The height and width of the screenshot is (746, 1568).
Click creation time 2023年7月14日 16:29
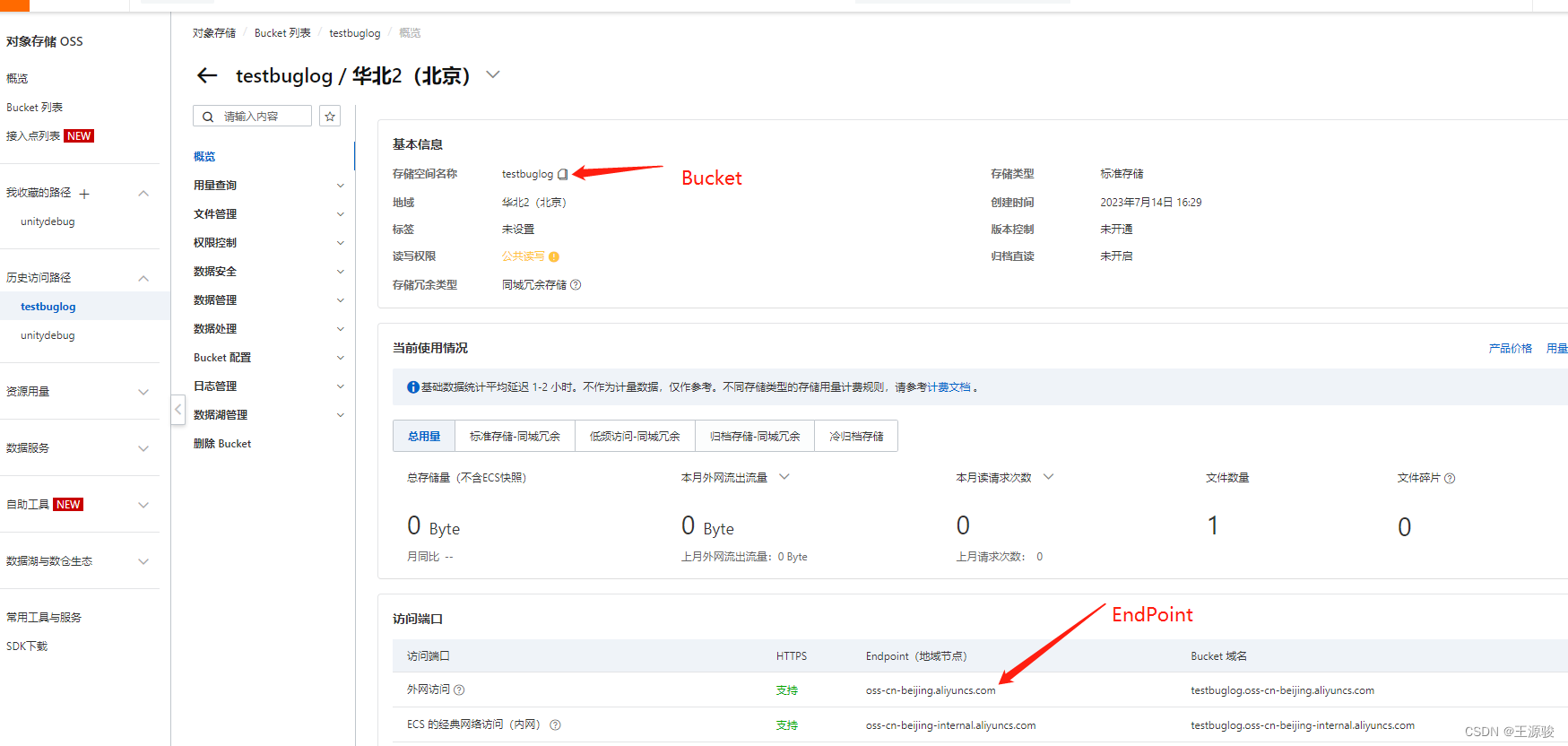click(x=1151, y=203)
